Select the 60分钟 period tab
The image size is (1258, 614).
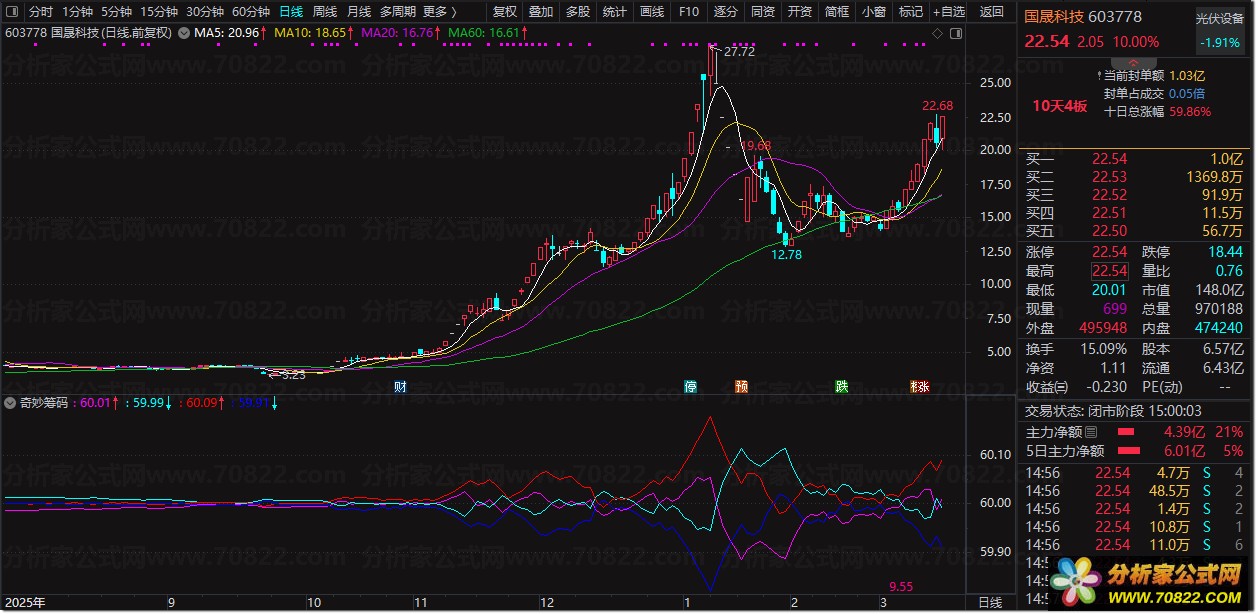pyautogui.click(x=250, y=12)
